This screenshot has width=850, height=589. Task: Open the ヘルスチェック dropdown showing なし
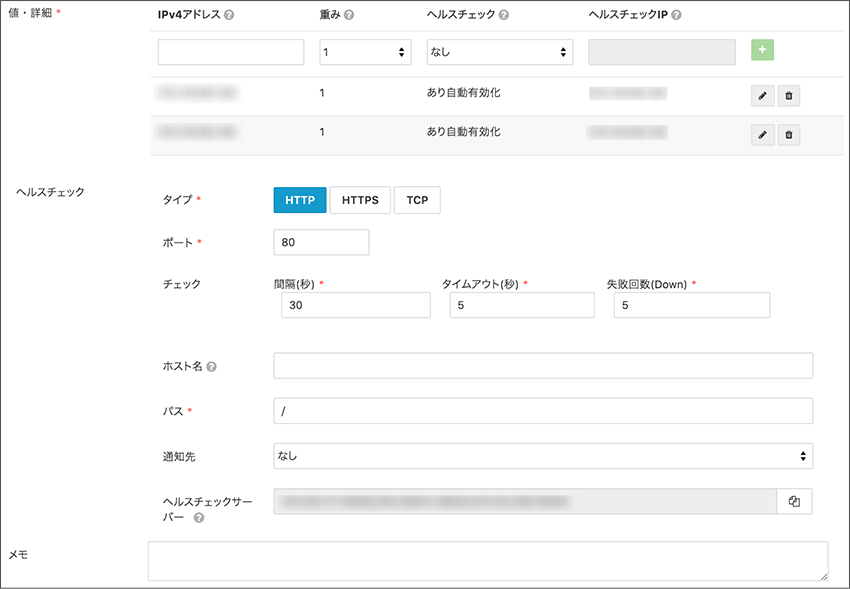(x=500, y=52)
